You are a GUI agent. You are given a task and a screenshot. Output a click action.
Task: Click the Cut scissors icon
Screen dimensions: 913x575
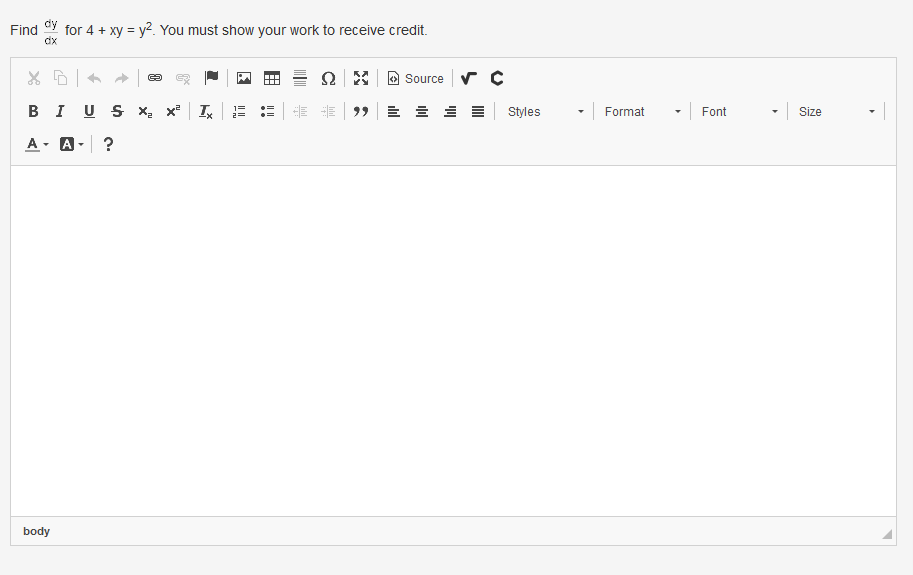coord(34,78)
